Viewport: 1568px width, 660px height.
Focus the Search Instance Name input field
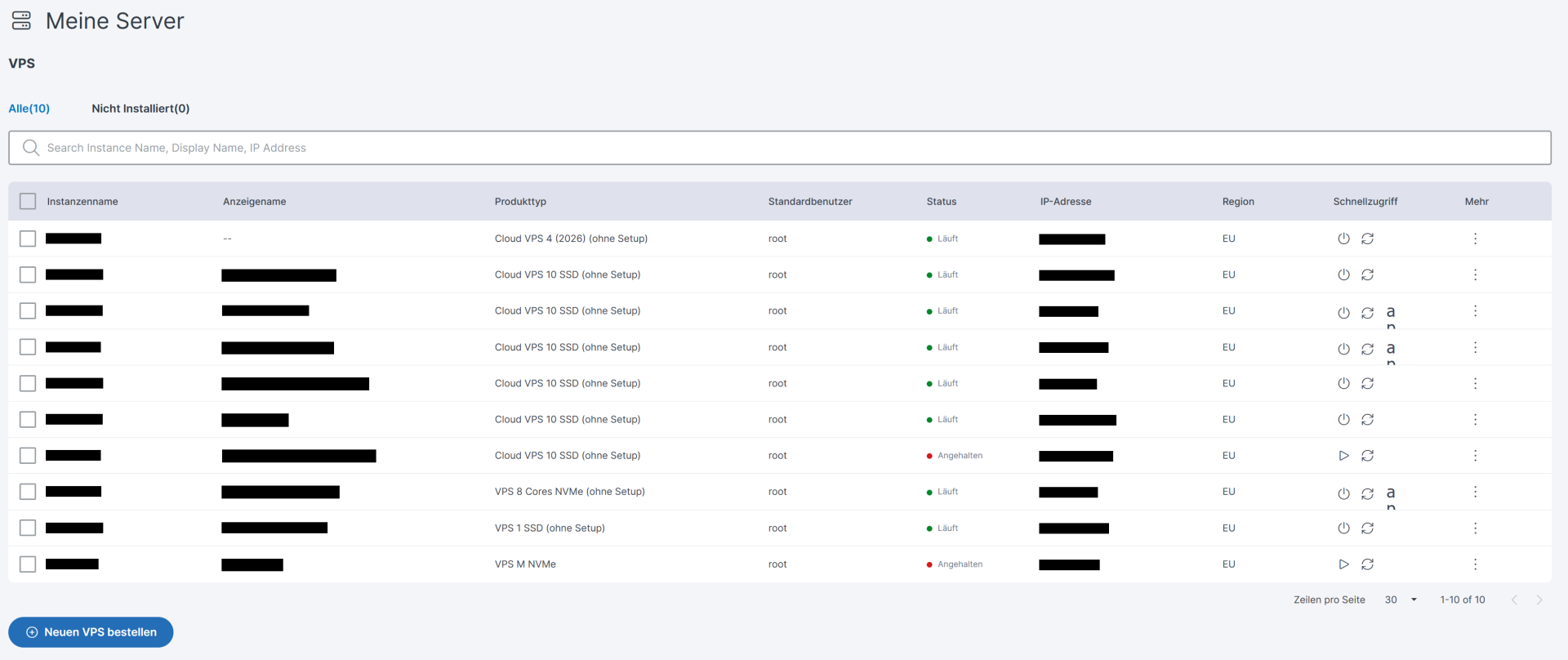[x=780, y=148]
